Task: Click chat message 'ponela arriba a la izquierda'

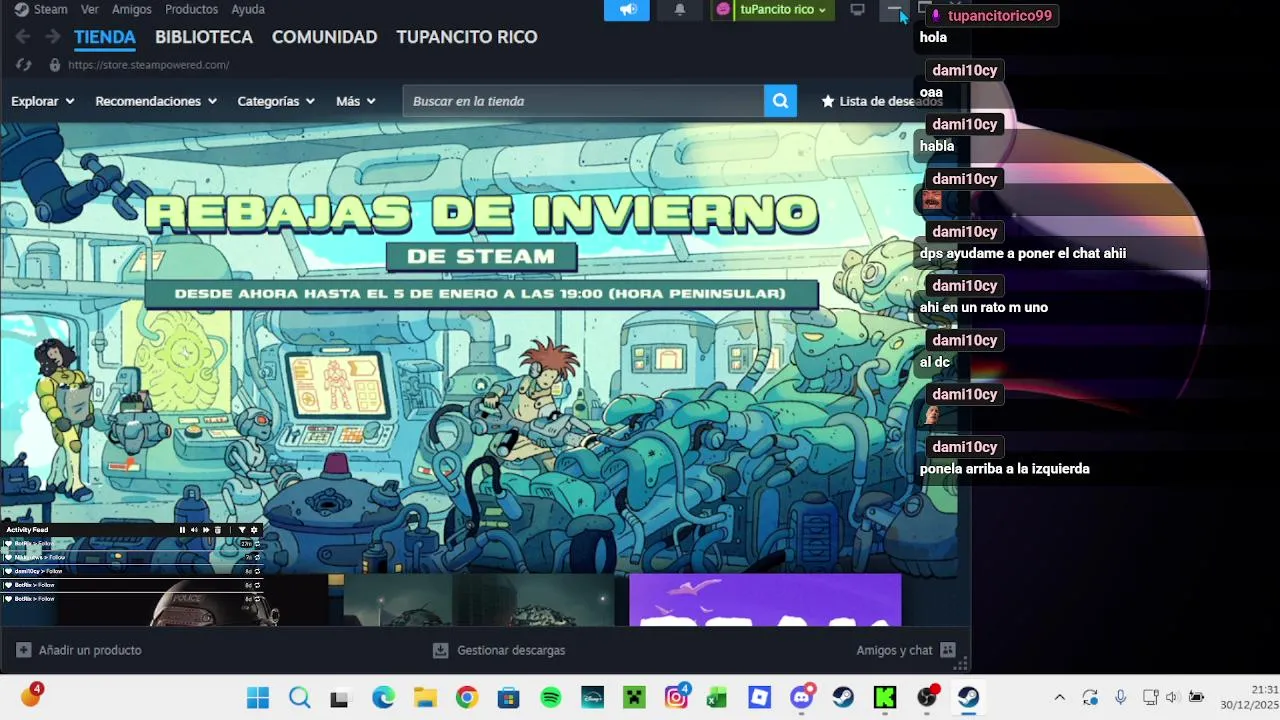Action: (1004, 469)
